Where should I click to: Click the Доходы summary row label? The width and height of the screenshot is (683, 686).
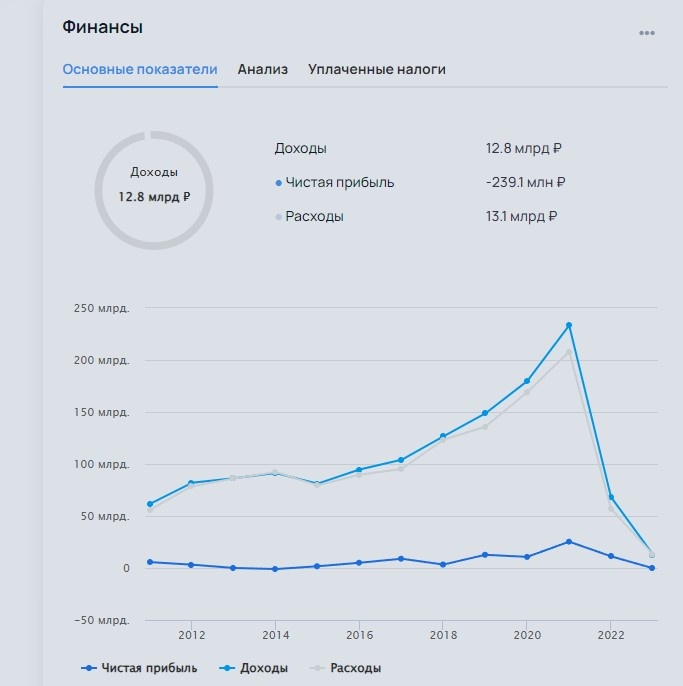[301, 148]
